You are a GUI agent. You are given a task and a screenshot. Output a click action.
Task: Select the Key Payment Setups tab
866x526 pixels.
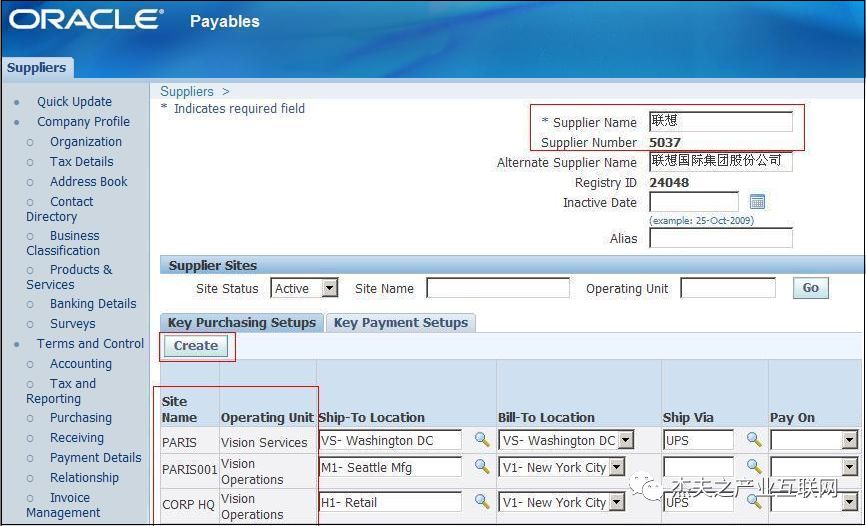[x=400, y=323]
